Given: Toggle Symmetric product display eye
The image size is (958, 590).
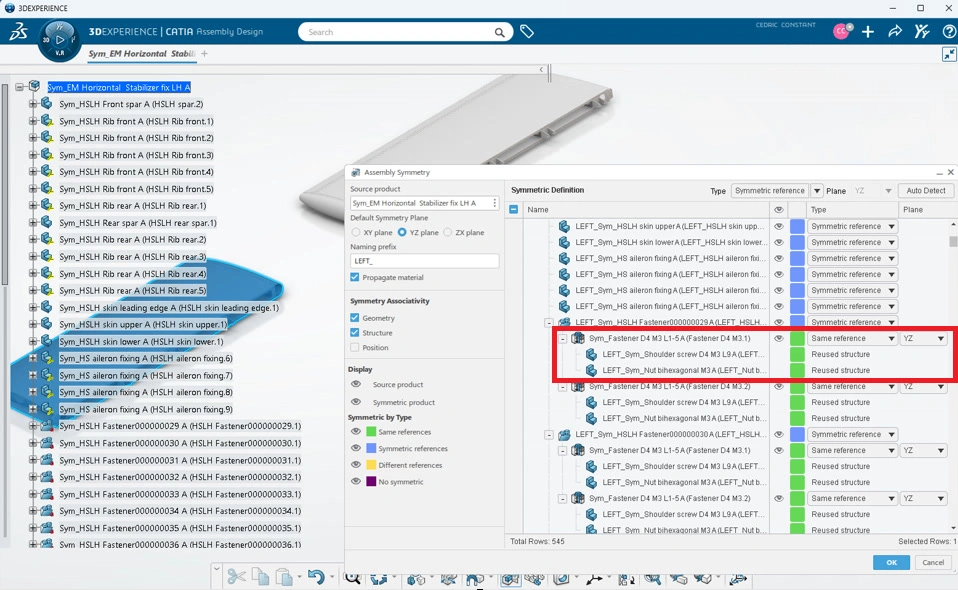Looking at the screenshot, I should click(356, 402).
